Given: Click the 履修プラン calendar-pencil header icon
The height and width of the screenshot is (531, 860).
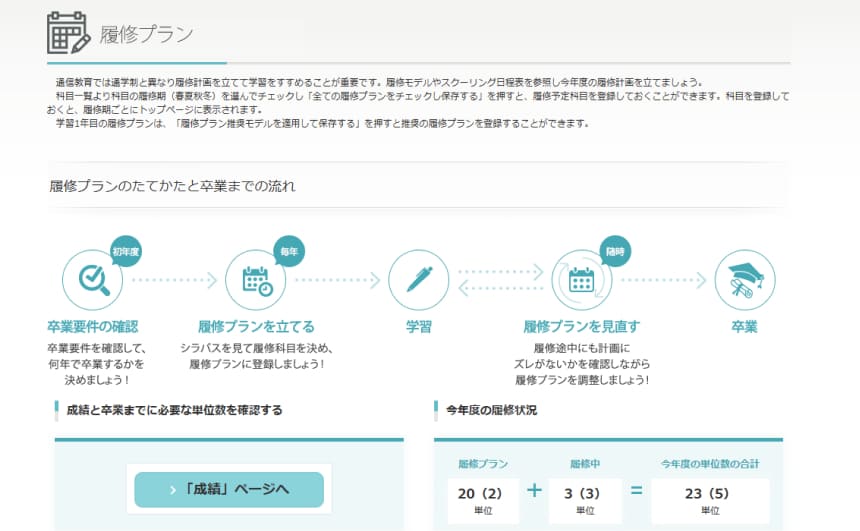Looking at the screenshot, I should tap(69, 33).
